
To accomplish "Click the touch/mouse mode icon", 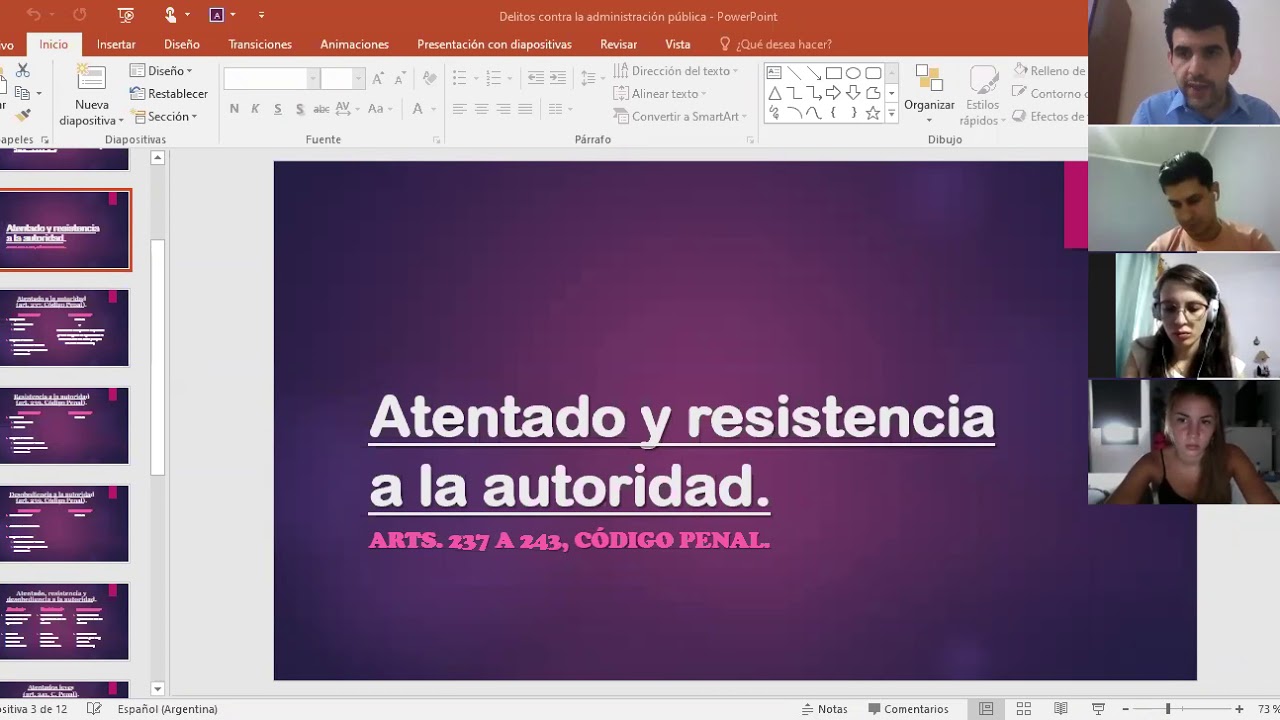I will coord(171,15).
